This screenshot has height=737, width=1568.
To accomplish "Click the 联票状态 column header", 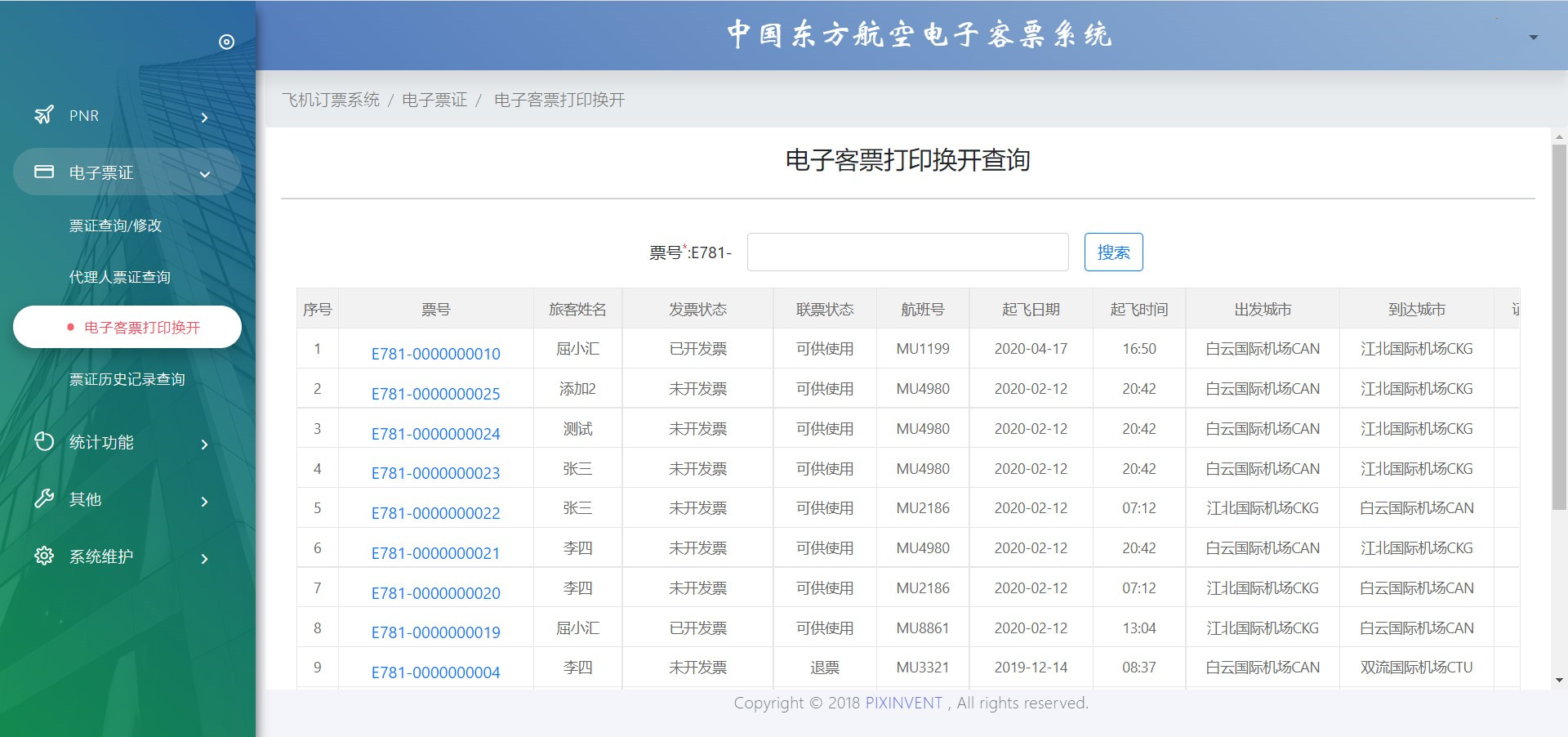I will pyautogui.click(x=825, y=309).
